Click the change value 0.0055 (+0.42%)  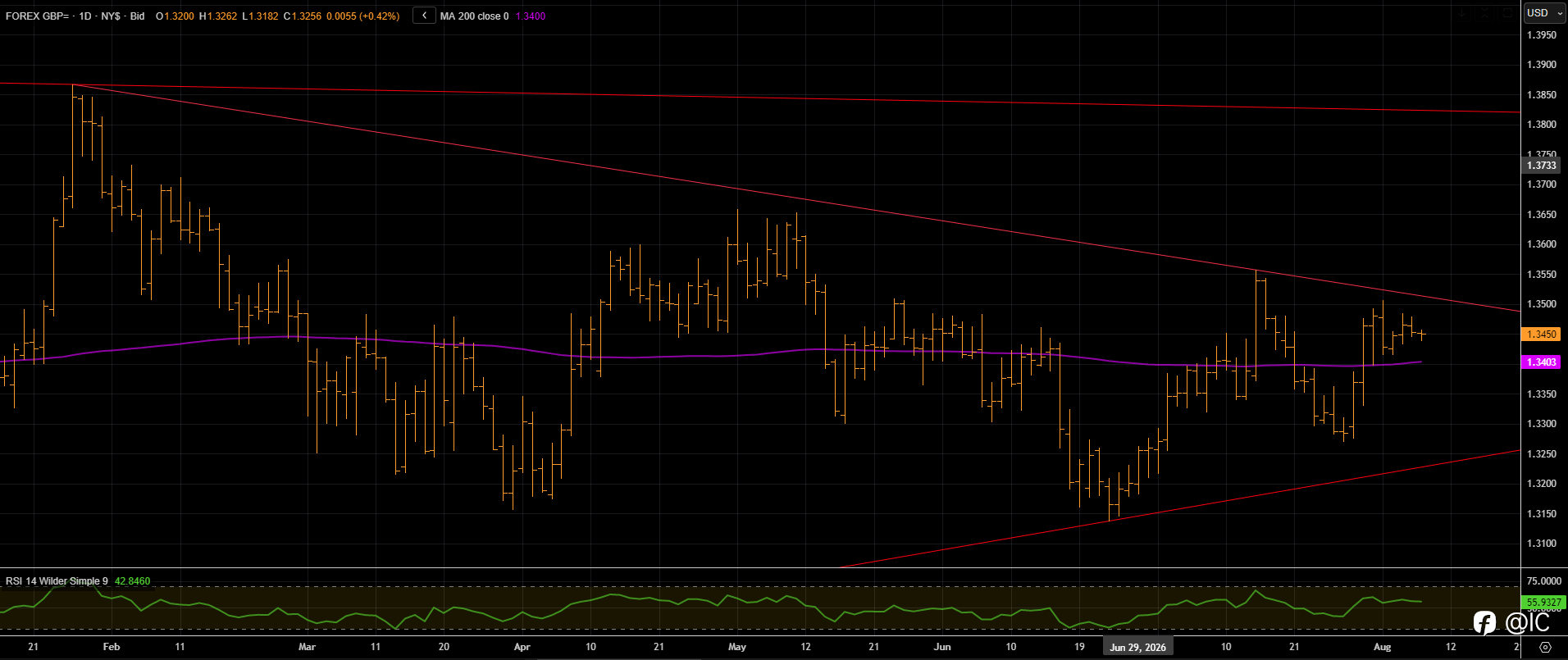[363, 16]
